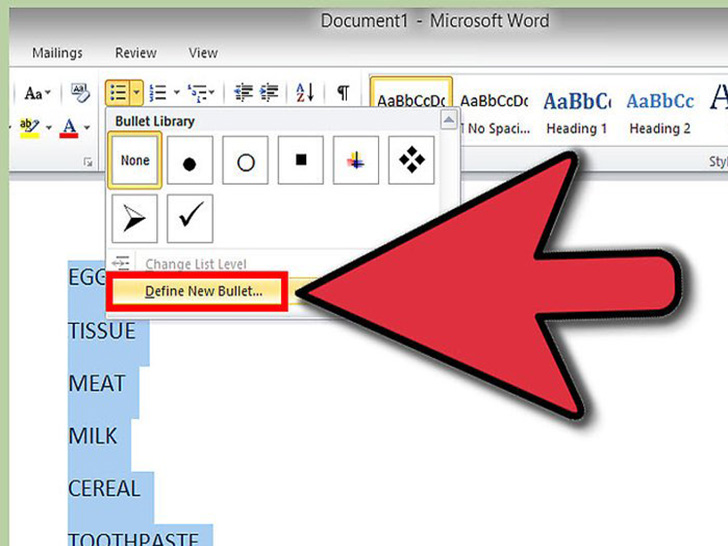Click the word MEAT in the document

coord(97,384)
